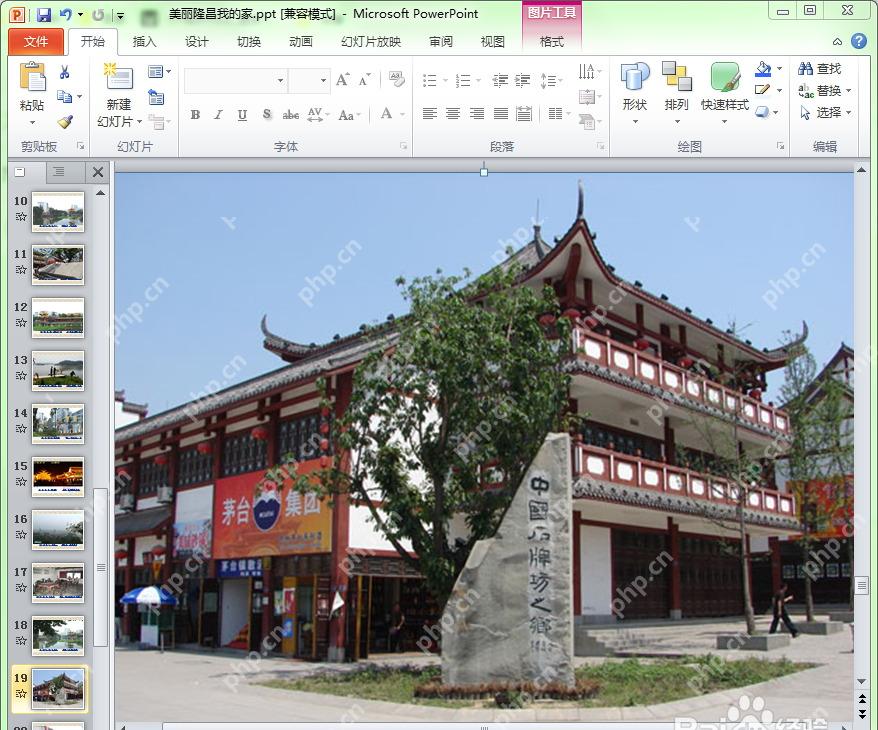The width and height of the screenshot is (878, 730).
Task: Open the Font dialog launcher
Action: 403,146
